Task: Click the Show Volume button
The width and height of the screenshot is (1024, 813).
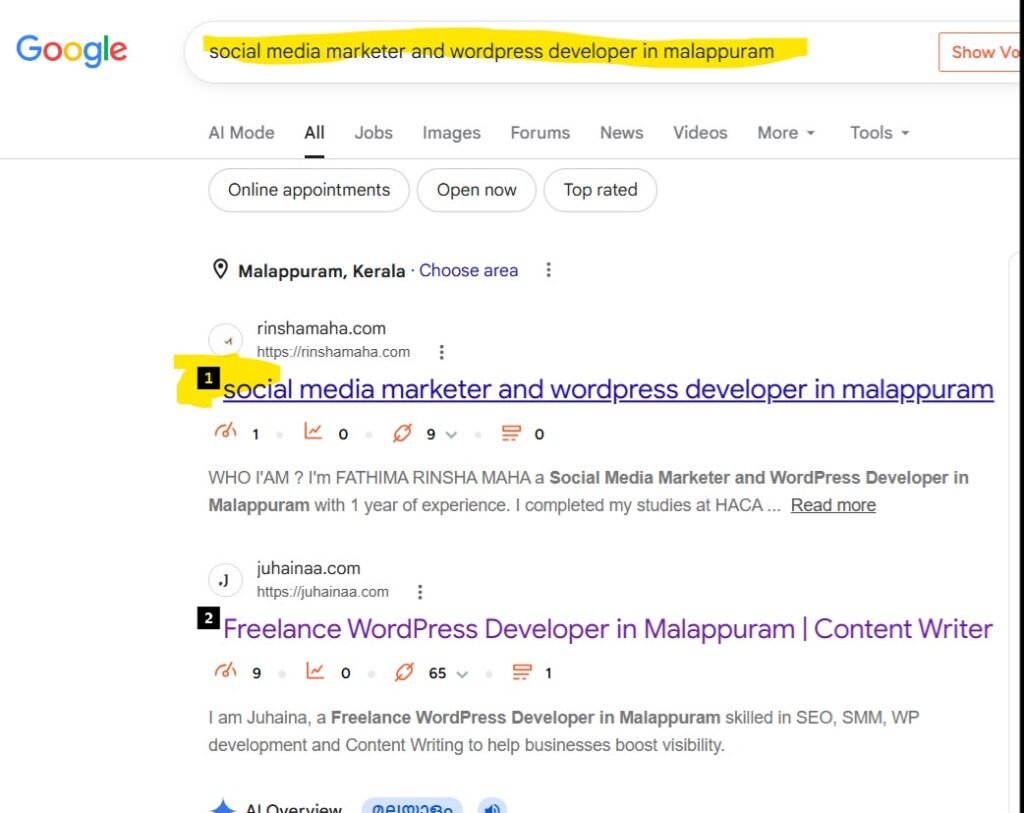Action: coord(980,52)
